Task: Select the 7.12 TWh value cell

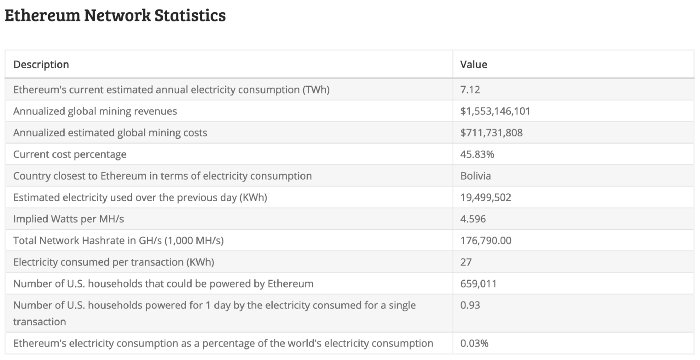Action: tap(470, 90)
